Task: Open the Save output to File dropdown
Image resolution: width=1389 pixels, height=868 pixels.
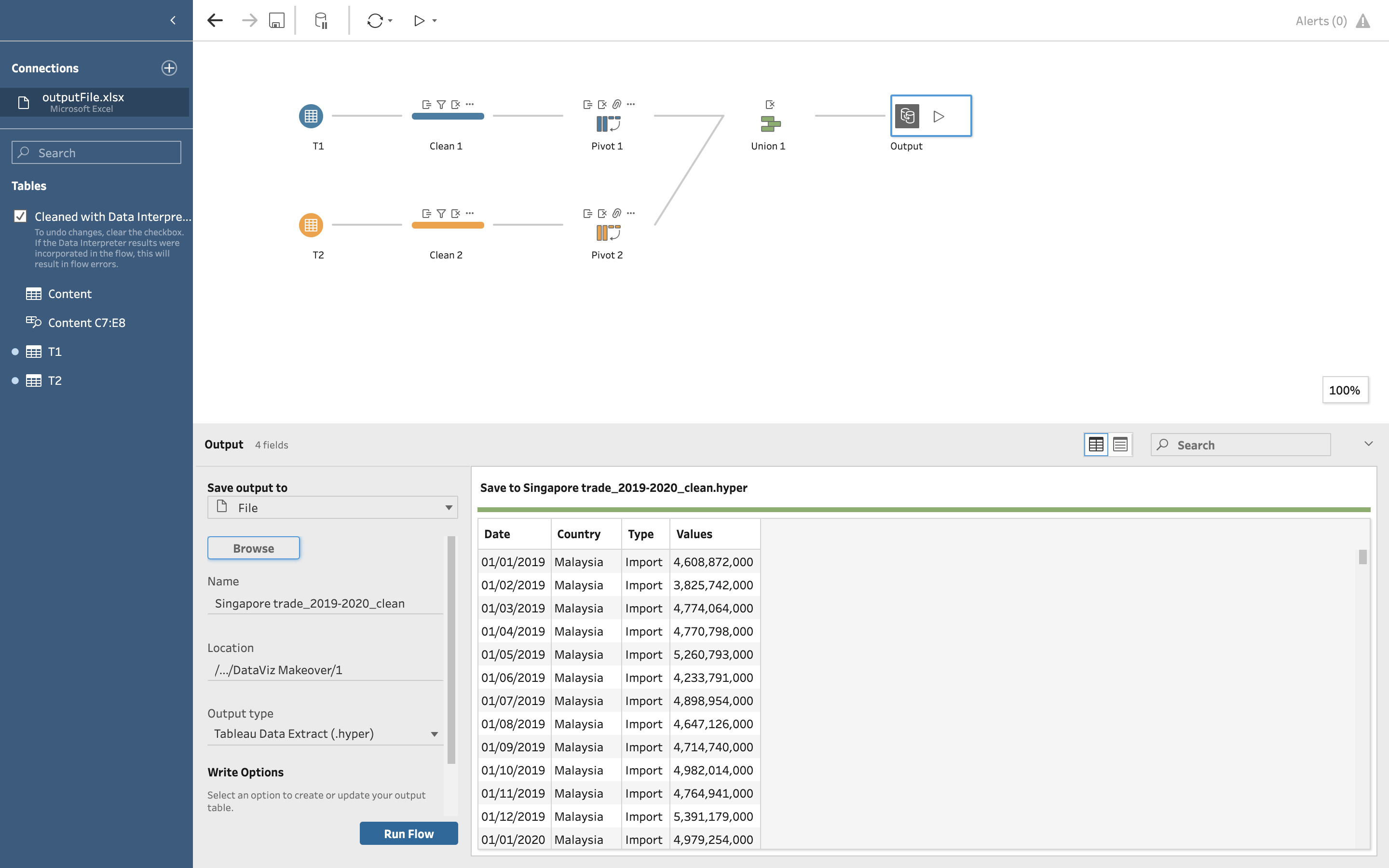Action: [x=332, y=507]
